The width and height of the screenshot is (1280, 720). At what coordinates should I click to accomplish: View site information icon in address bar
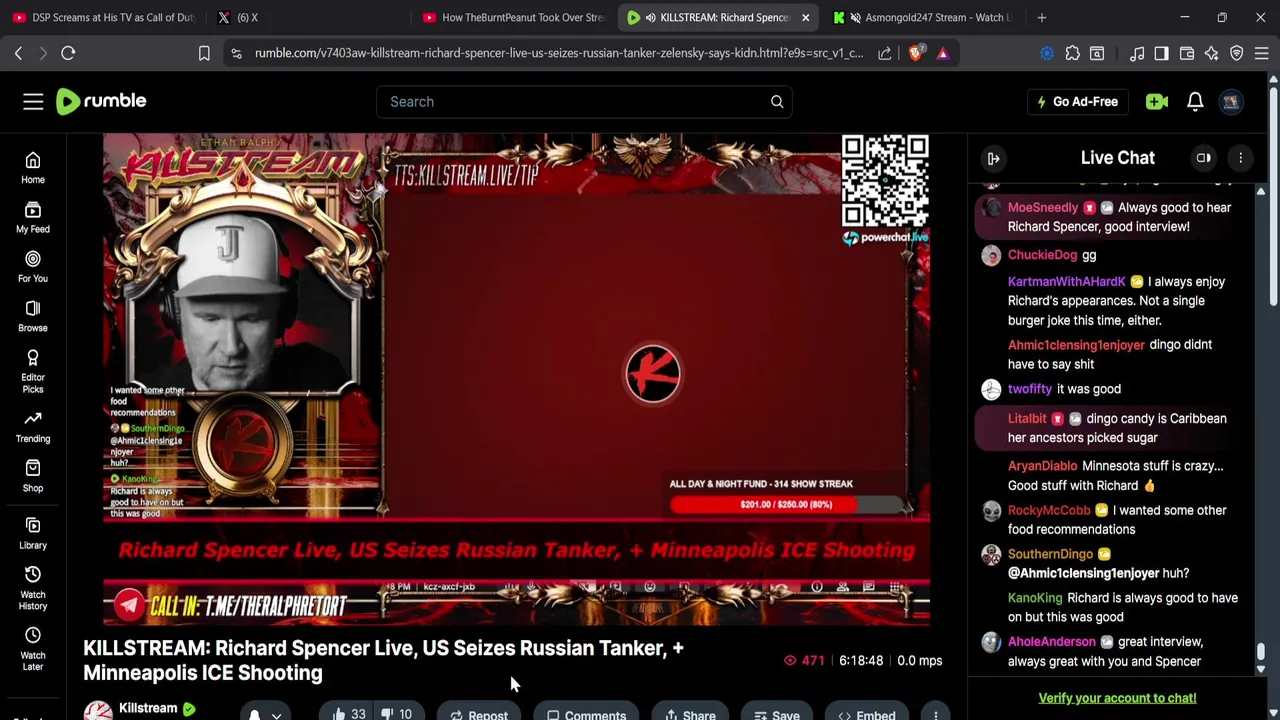(x=236, y=53)
